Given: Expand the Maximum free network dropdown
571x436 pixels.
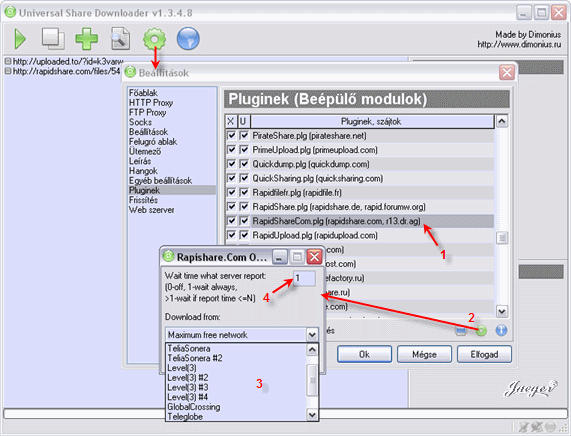Looking at the screenshot, I should [x=312, y=335].
